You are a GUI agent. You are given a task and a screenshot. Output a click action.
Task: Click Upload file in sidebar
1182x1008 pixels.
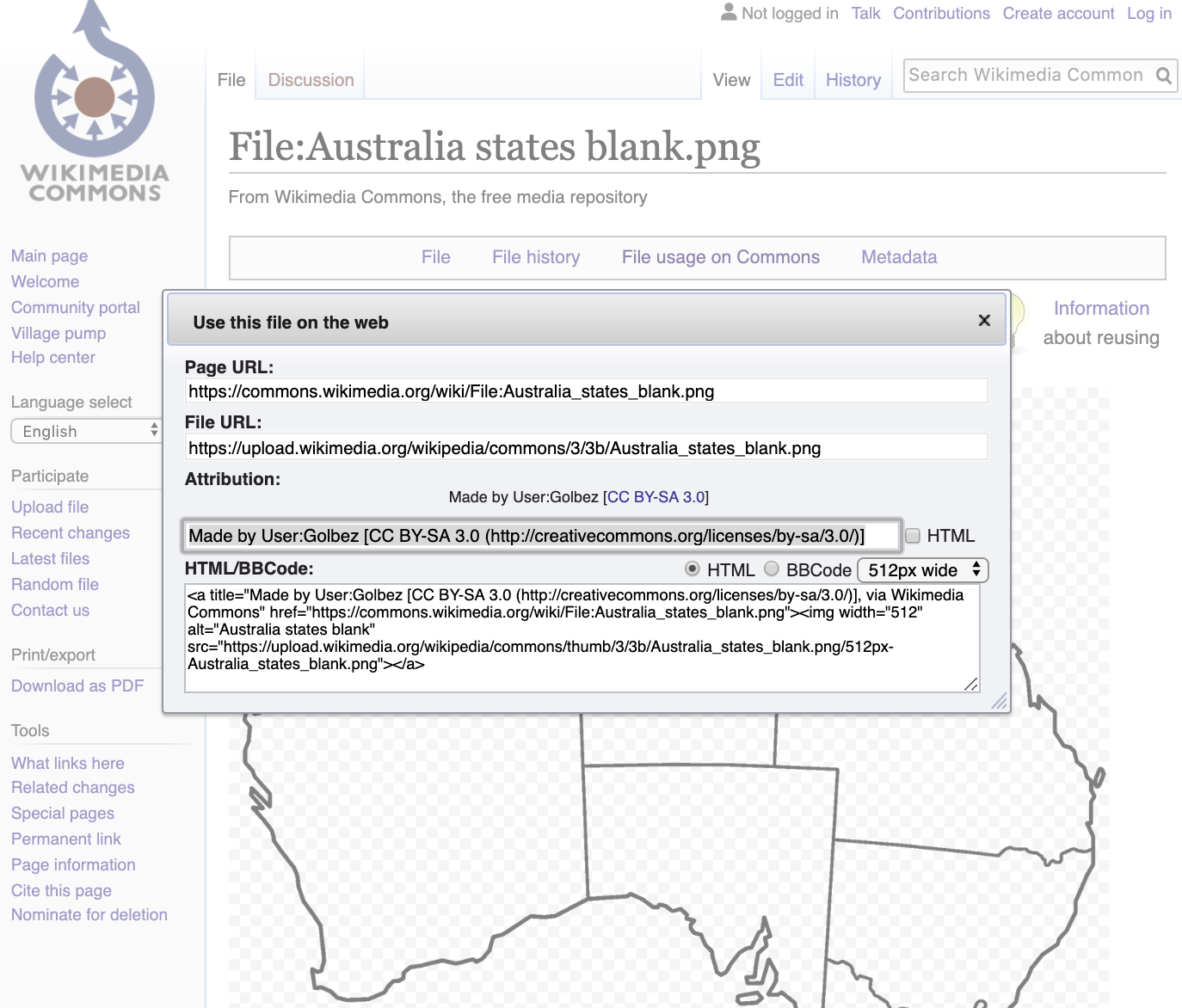[x=50, y=507]
